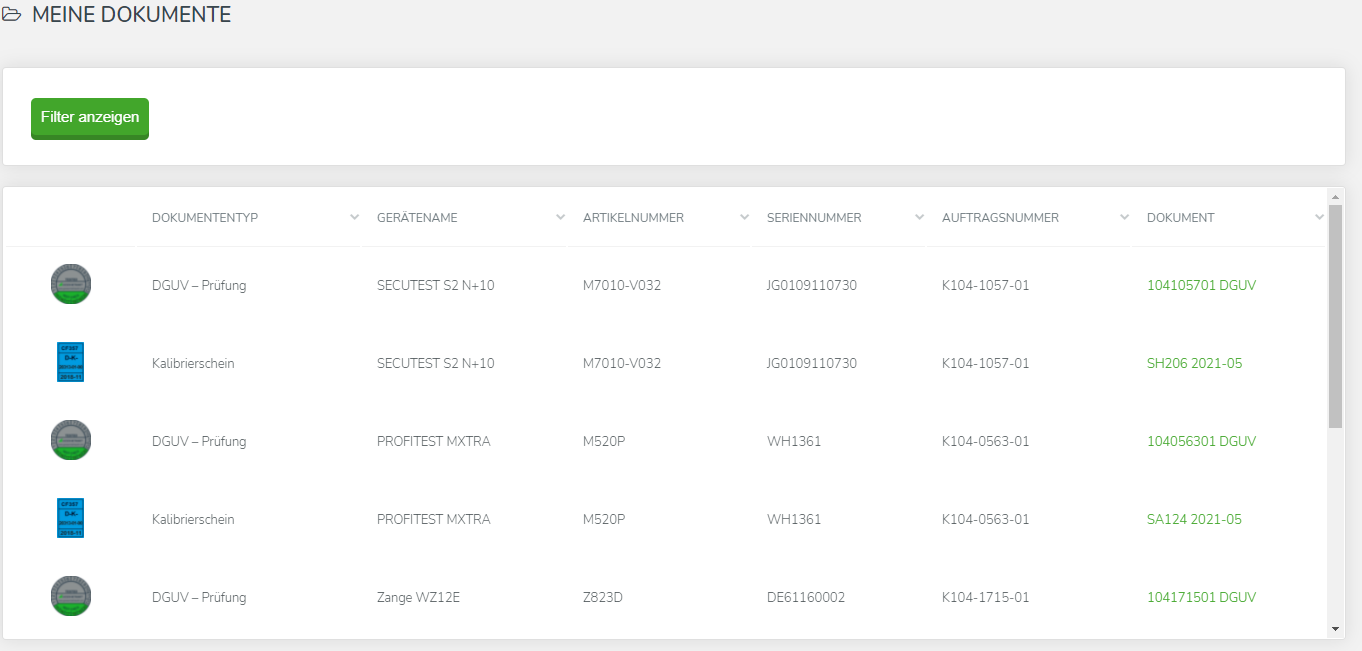Open DGUV seal icon for PROFITEST MXTRA
Viewport: 1362px width, 651px height.
click(x=71, y=440)
